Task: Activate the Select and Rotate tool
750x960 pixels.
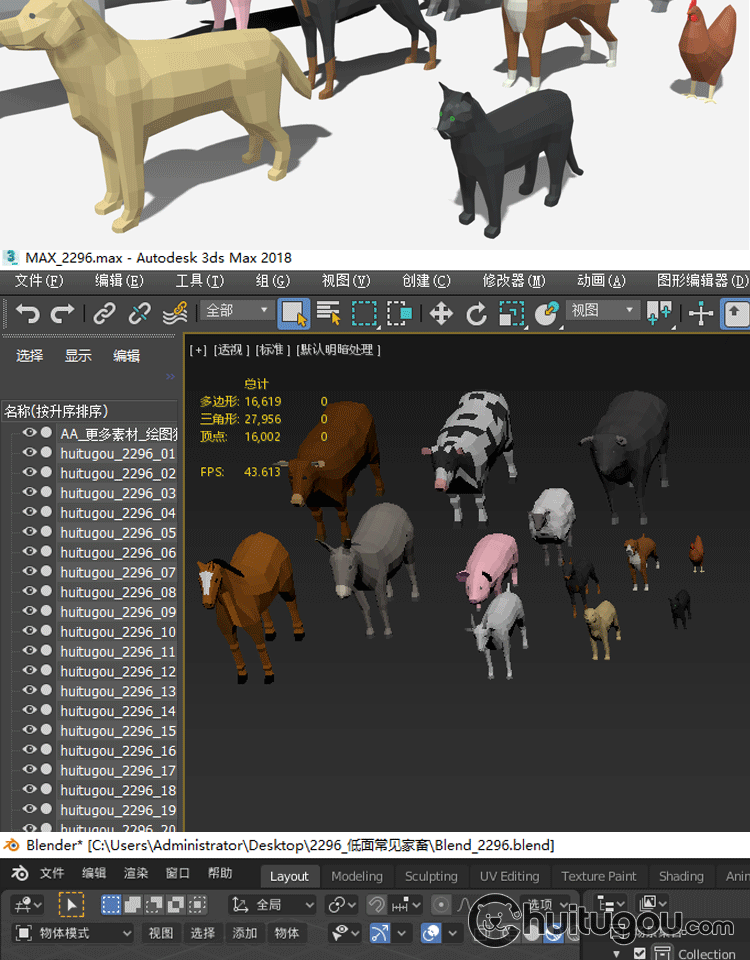Action: click(477, 314)
